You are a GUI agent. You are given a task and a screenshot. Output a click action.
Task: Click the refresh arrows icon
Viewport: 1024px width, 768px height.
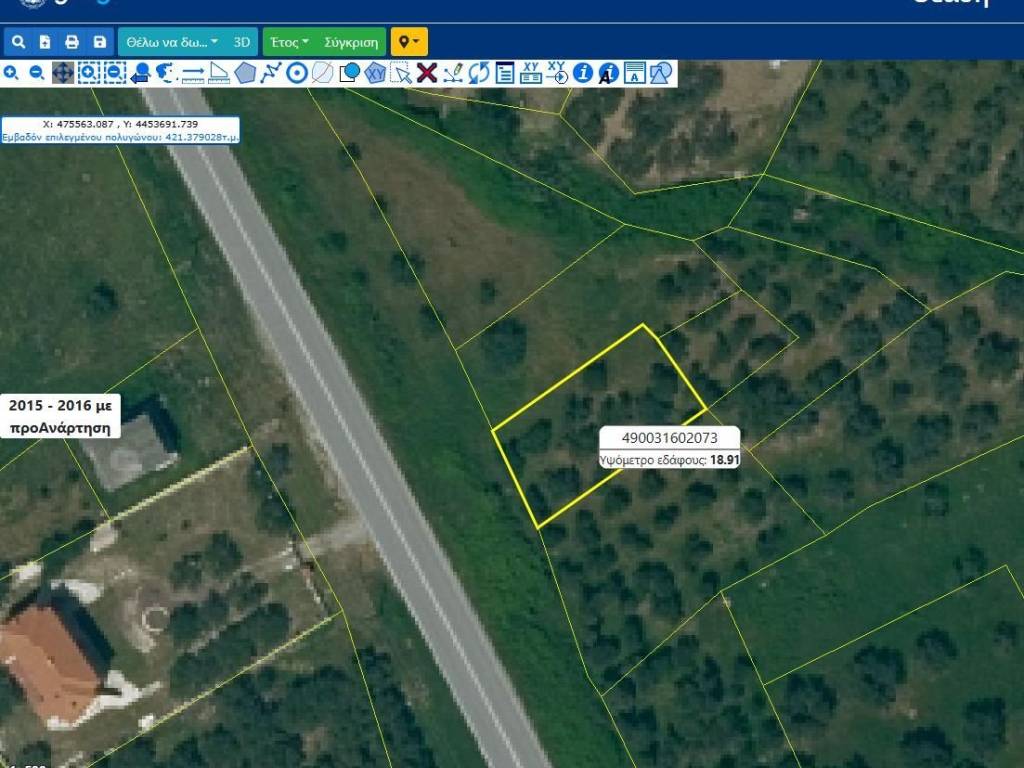479,73
